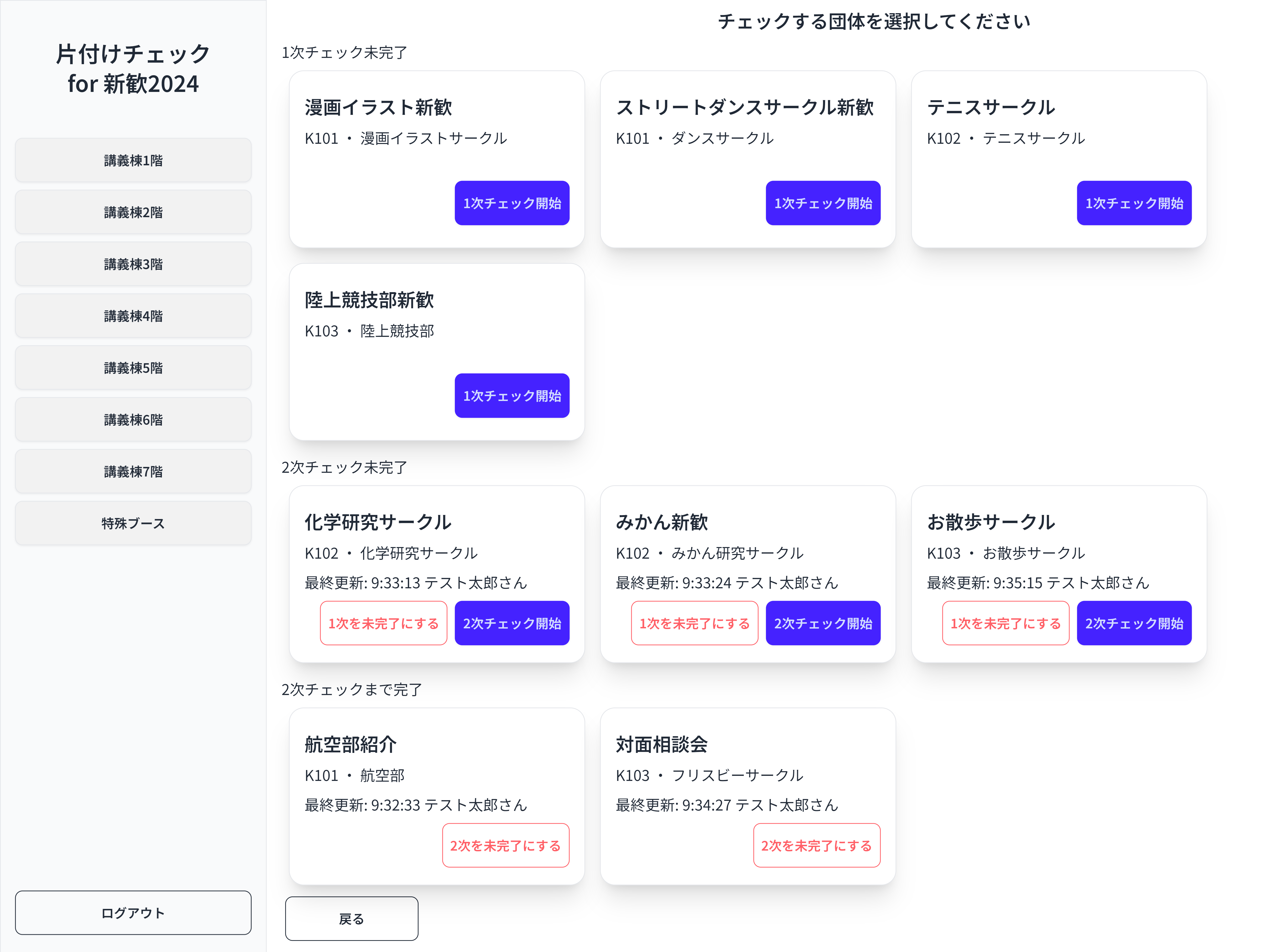Click K101 ・ 航空部 subtitle

click(355, 775)
